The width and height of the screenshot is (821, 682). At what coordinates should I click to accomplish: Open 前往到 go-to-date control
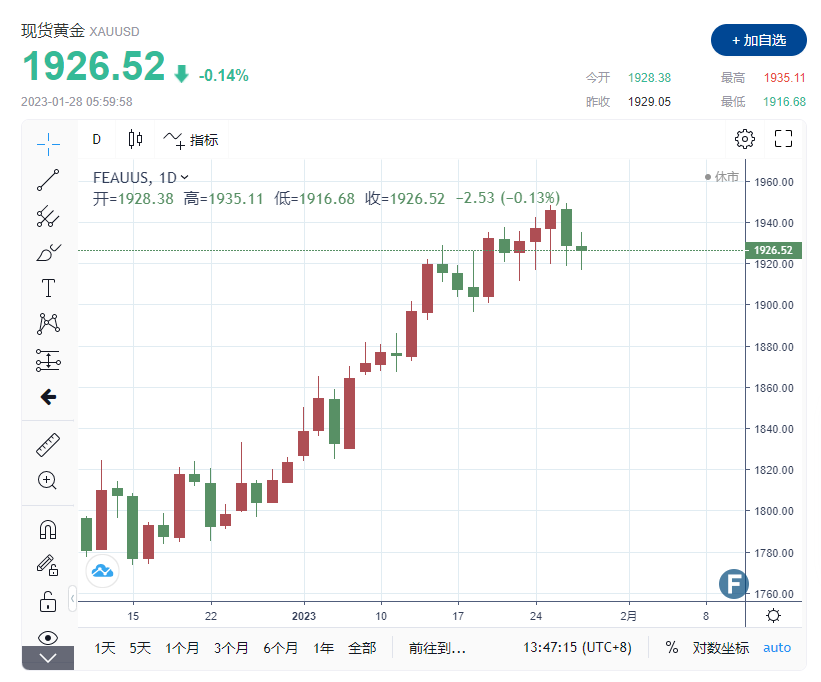436,648
